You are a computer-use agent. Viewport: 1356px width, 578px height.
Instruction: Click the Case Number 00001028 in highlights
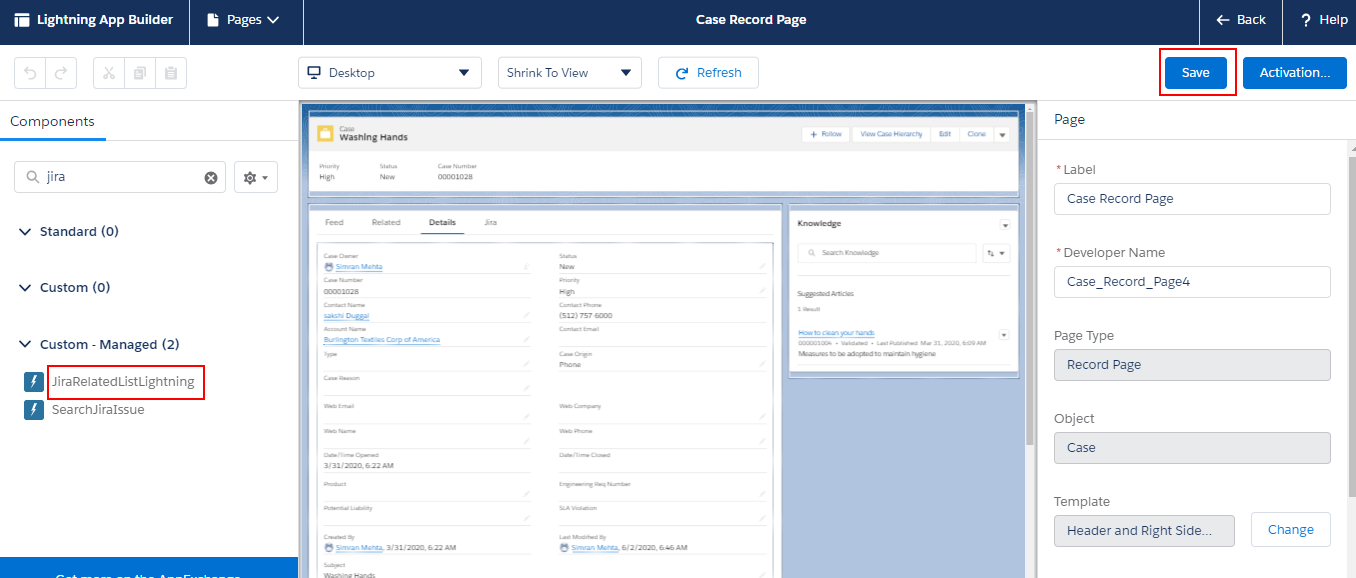point(455,177)
